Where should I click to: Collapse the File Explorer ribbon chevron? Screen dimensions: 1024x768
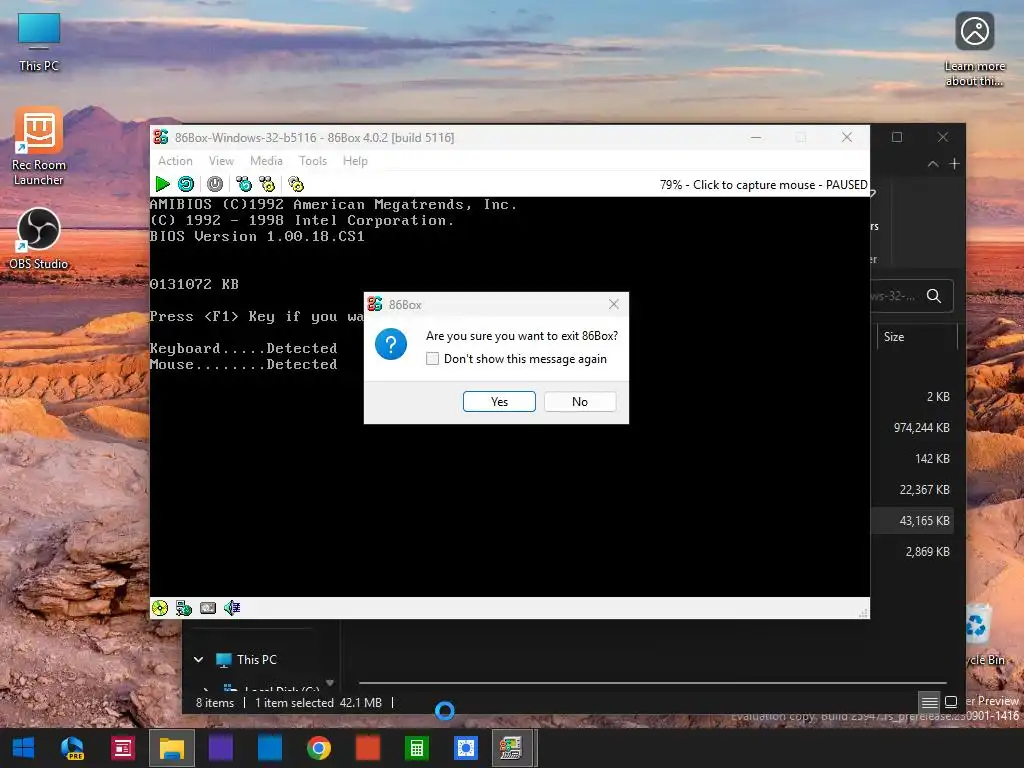pyautogui.click(x=933, y=164)
